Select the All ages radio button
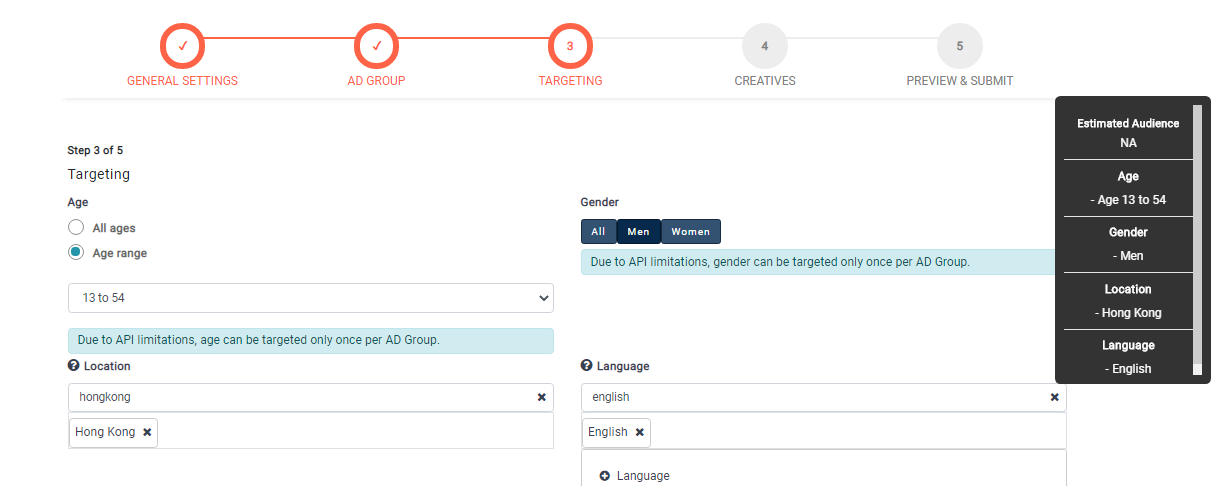Image resolution: width=1216 pixels, height=493 pixels. coord(76,228)
